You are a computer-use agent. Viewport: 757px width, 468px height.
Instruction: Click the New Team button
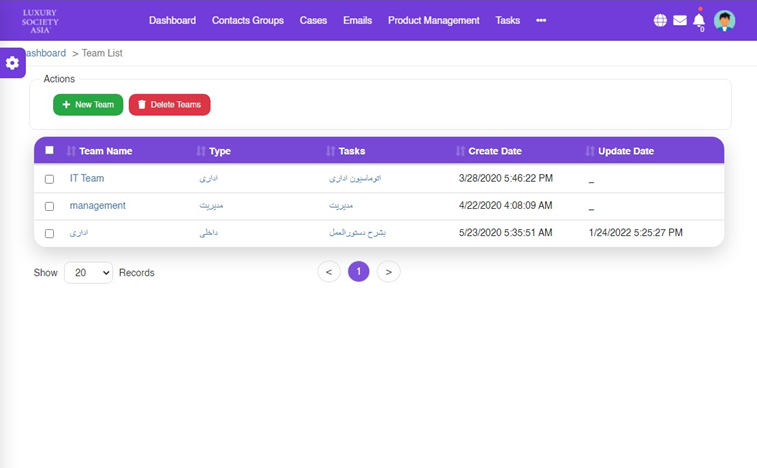click(x=88, y=105)
